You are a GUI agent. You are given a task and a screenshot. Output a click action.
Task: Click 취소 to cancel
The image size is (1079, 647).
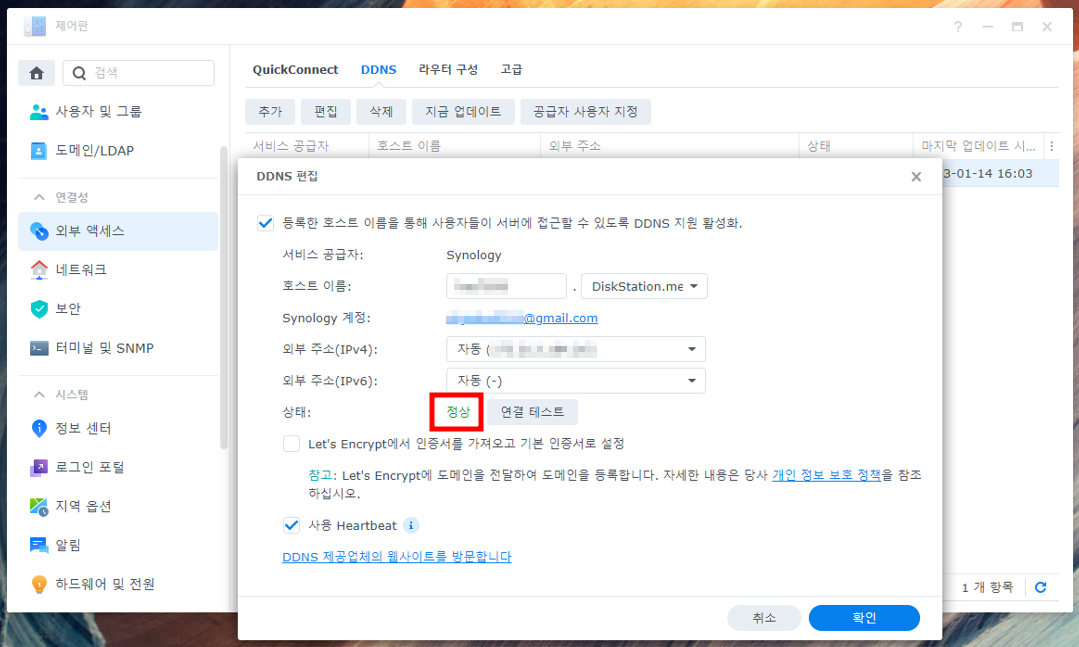pos(764,617)
